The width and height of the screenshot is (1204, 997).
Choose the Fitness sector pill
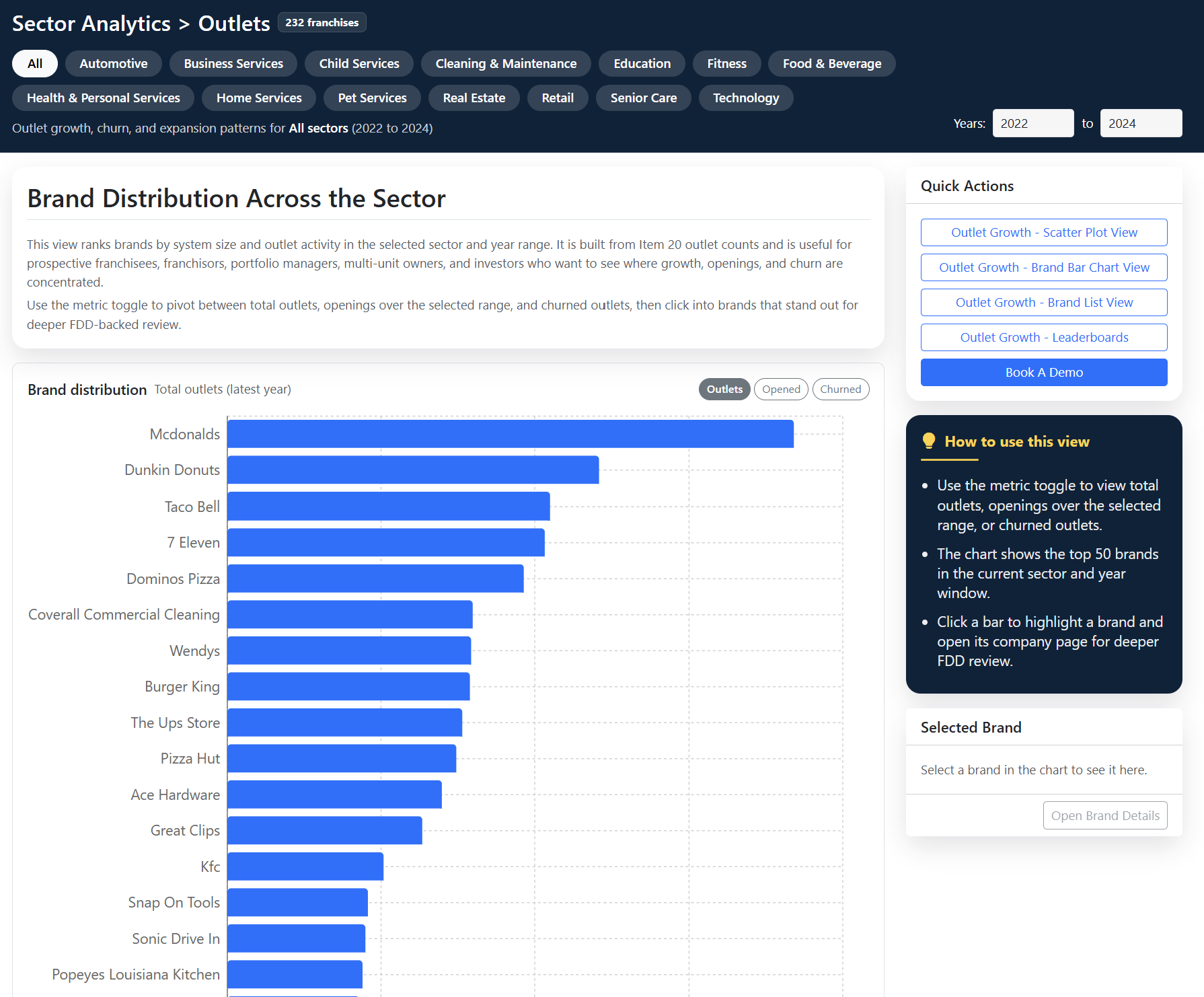pos(727,64)
